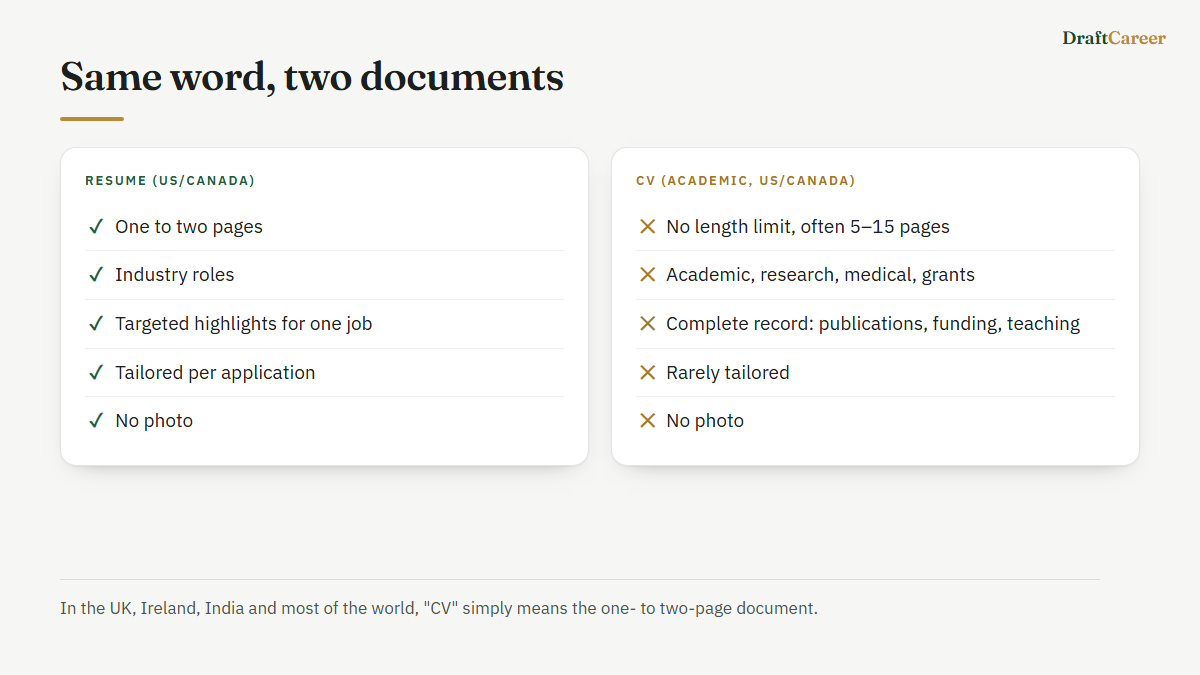Click checkmark icon beside One to two pages
This screenshot has height=675, width=1200.
click(x=96, y=227)
